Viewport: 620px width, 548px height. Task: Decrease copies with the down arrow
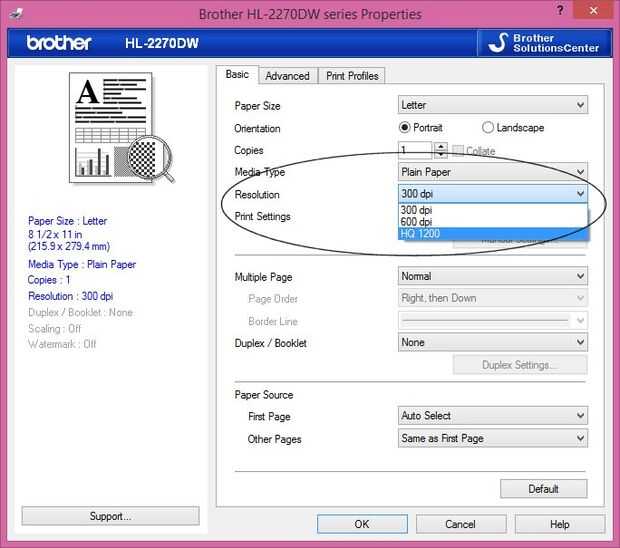[x=440, y=155]
